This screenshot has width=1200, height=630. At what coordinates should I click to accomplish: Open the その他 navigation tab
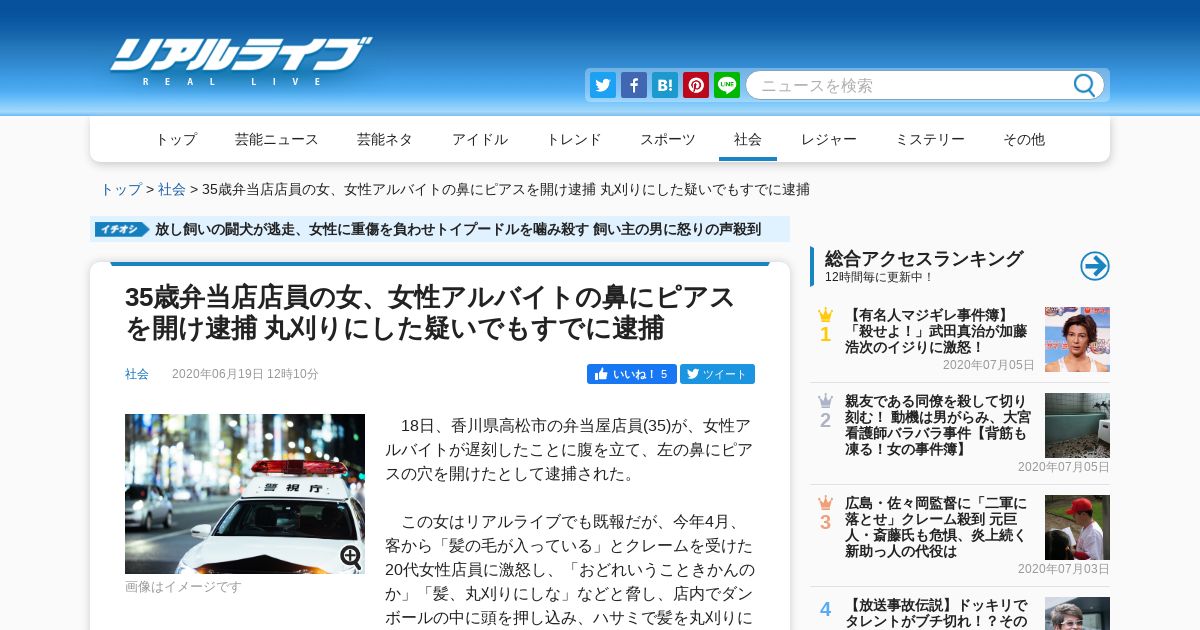coord(1024,139)
